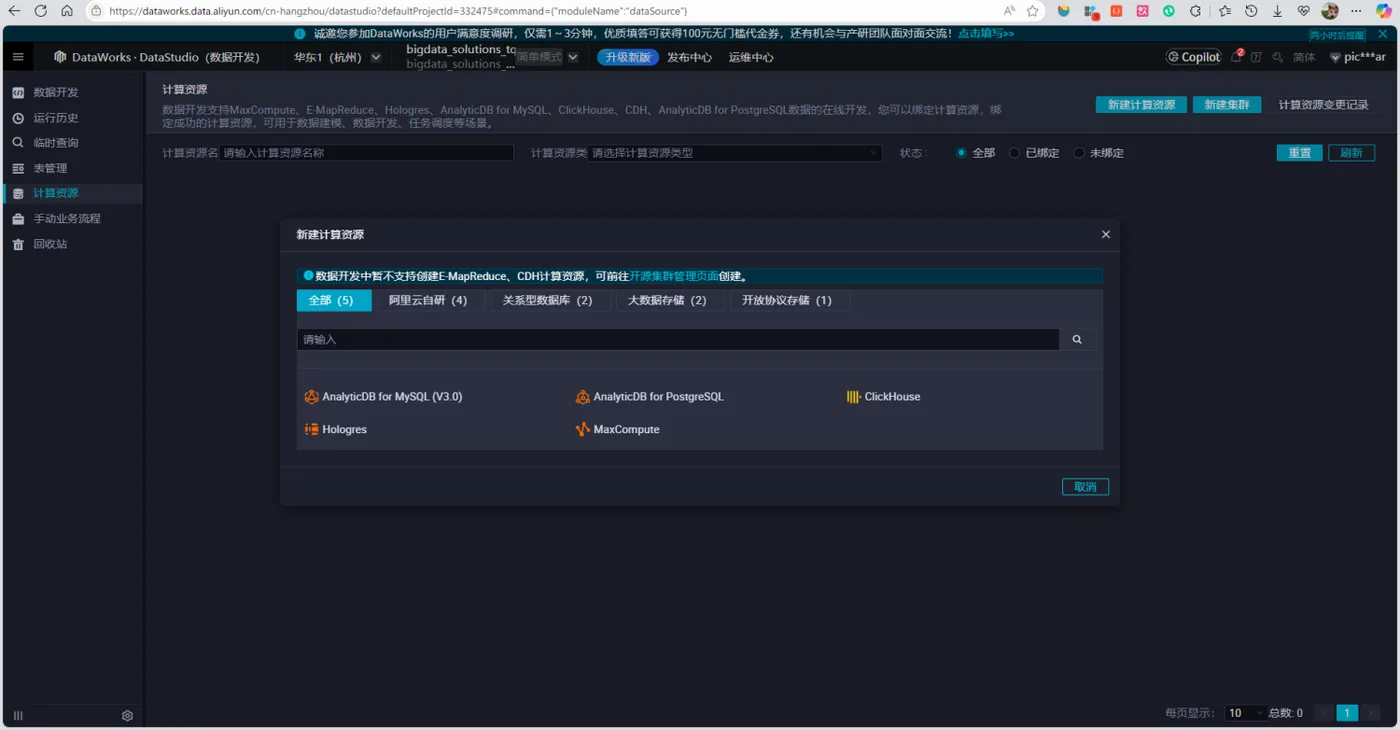
Task: Open the notification bell with badge
Action: coord(1237,57)
